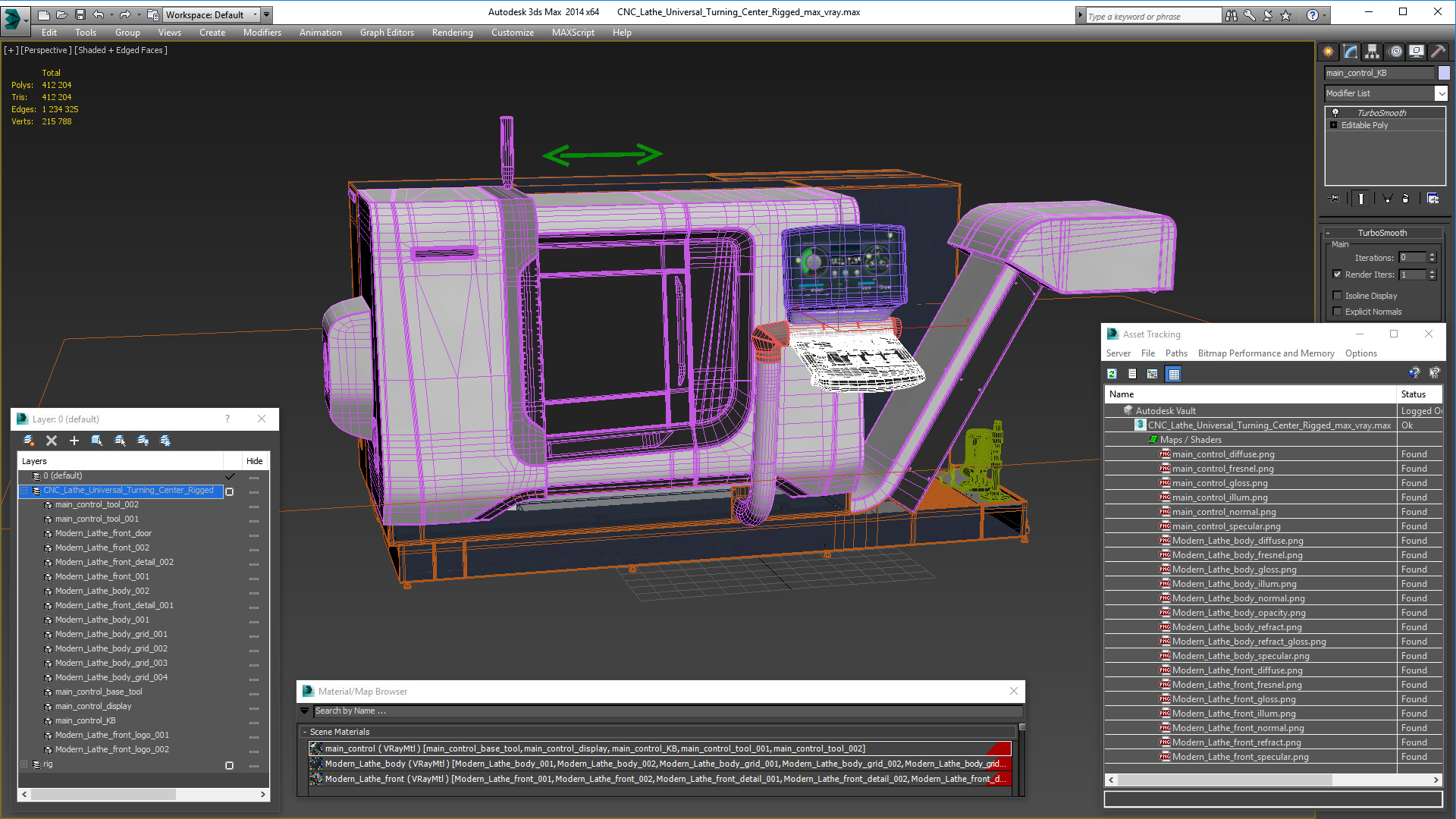Viewport: 1456px width, 819px height.
Task: Toggle current layer check for 0 (default)
Action: (230, 476)
